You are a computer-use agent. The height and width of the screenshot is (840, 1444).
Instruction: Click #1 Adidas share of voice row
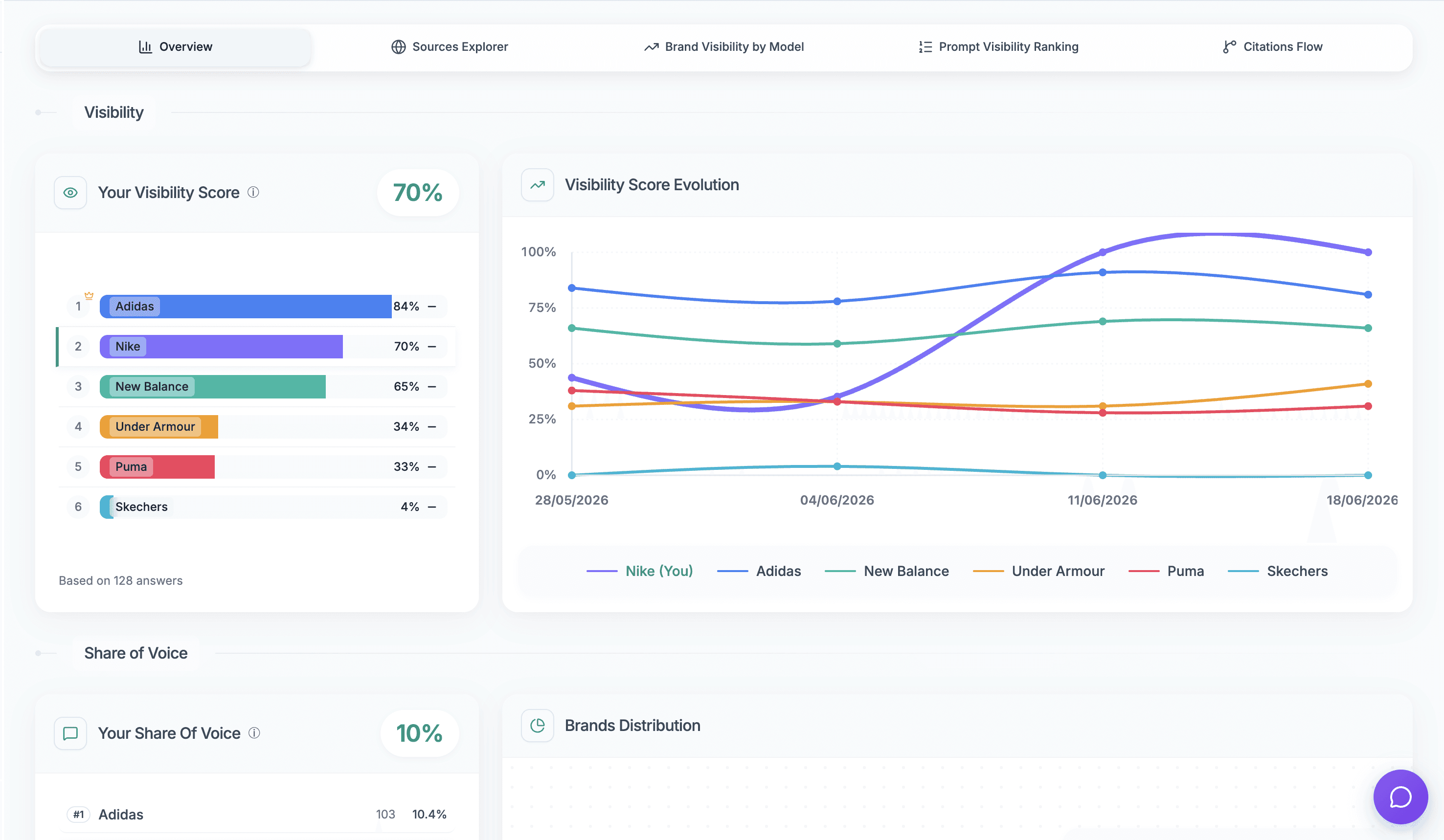[x=257, y=814]
